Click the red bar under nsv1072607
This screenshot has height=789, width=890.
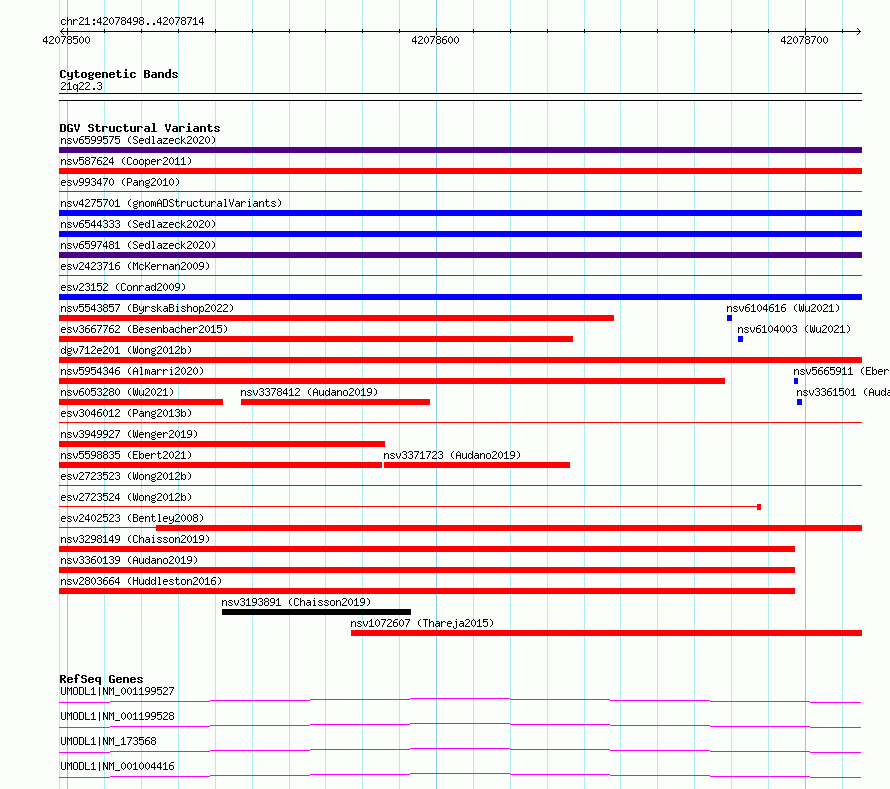(606, 633)
